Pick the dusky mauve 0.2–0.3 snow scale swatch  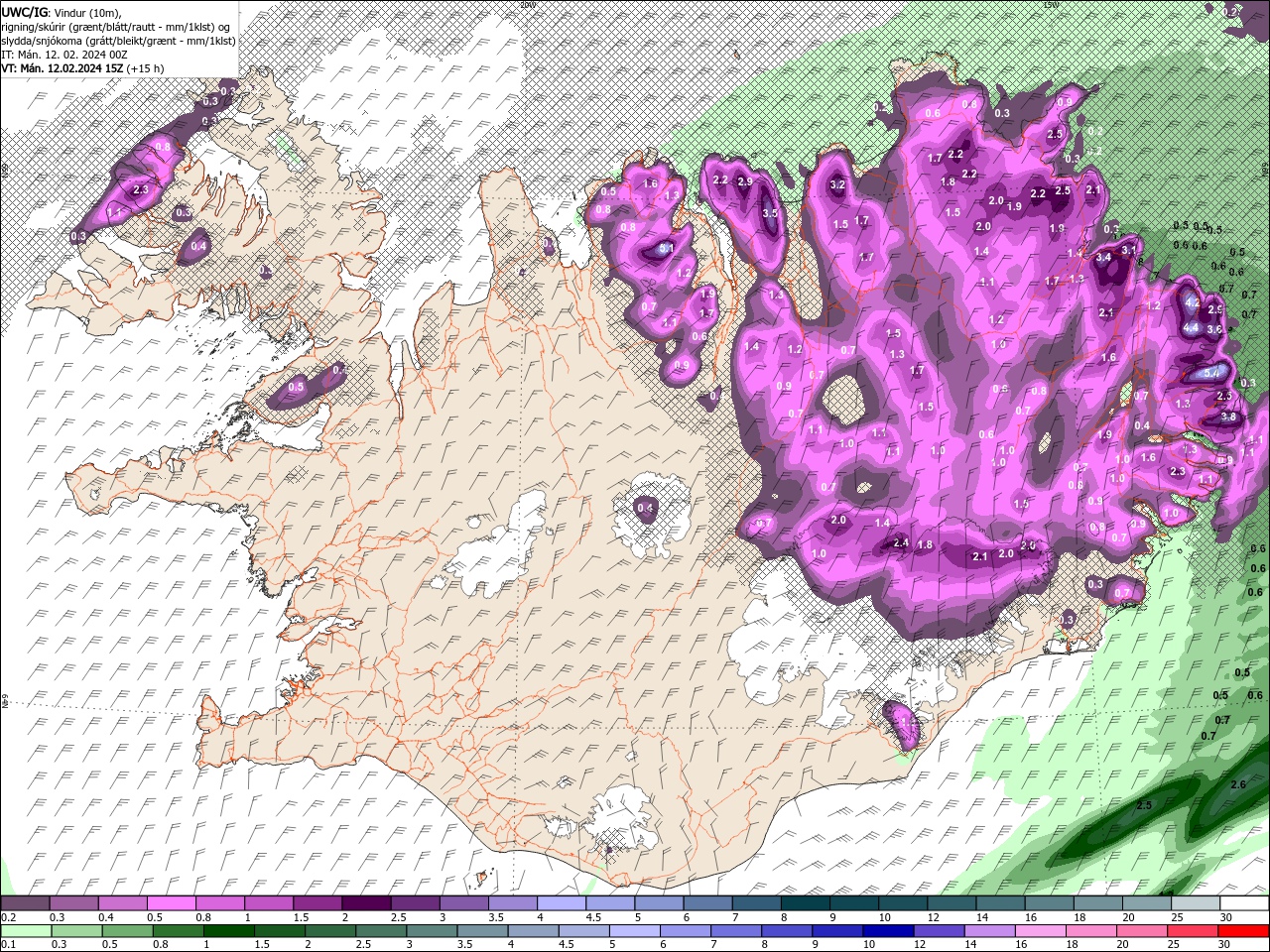pos(25,903)
